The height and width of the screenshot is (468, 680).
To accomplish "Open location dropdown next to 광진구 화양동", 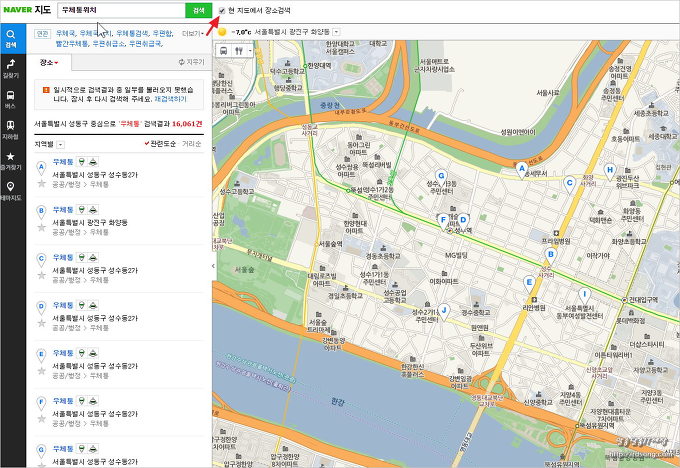I will (x=336, y=32).
